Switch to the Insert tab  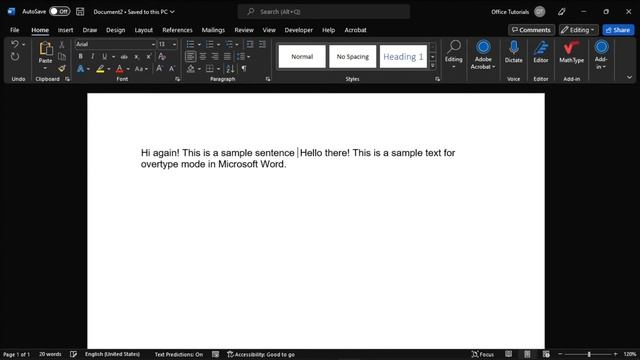pyautogui.click(x=65, y=30)
